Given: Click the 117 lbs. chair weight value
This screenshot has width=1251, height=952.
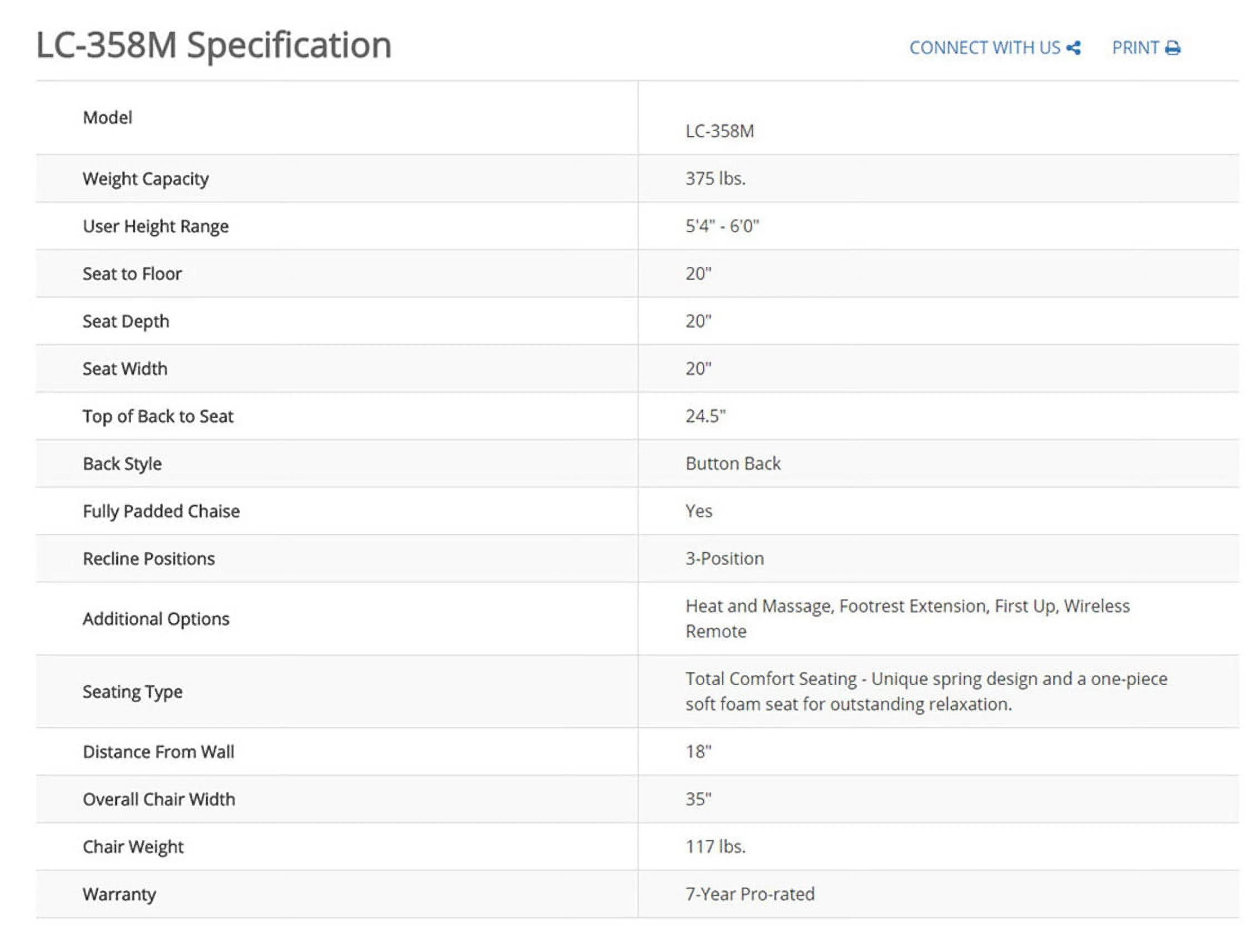Looking at the screenshot, I should (x=715, y=847).
